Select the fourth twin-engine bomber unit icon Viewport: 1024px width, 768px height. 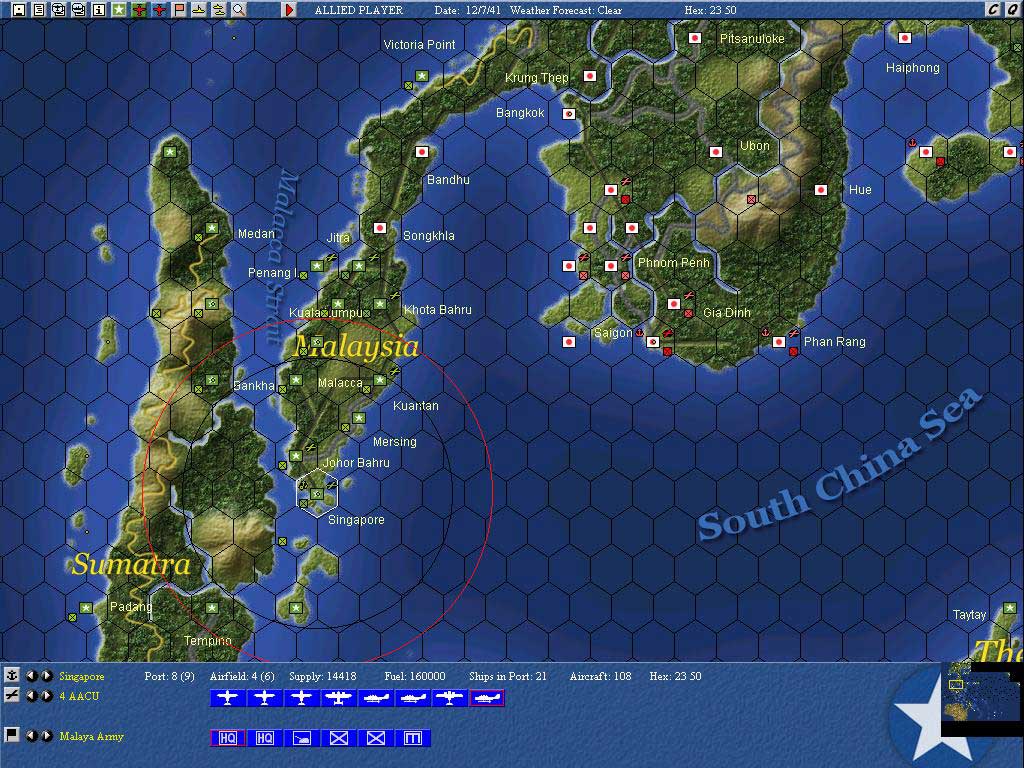coord(338,698)
